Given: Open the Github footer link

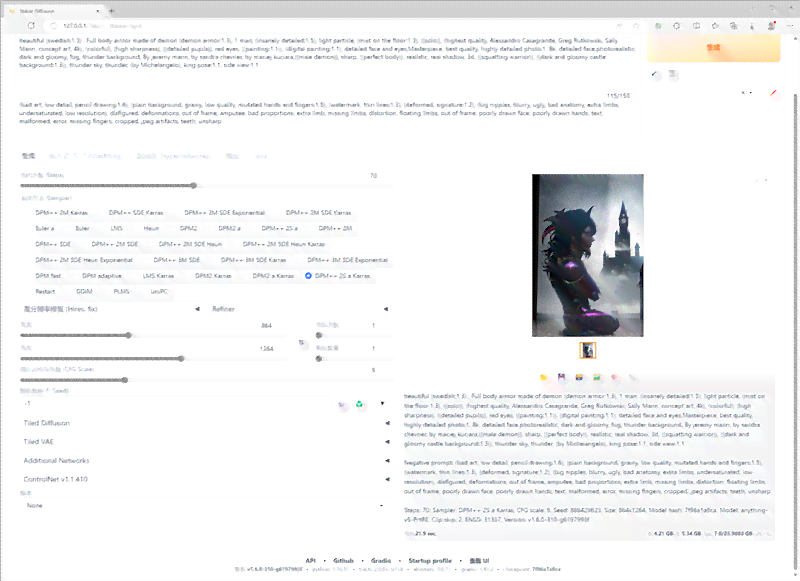Looking at the screenshot, I should click(x=343, y=561).
